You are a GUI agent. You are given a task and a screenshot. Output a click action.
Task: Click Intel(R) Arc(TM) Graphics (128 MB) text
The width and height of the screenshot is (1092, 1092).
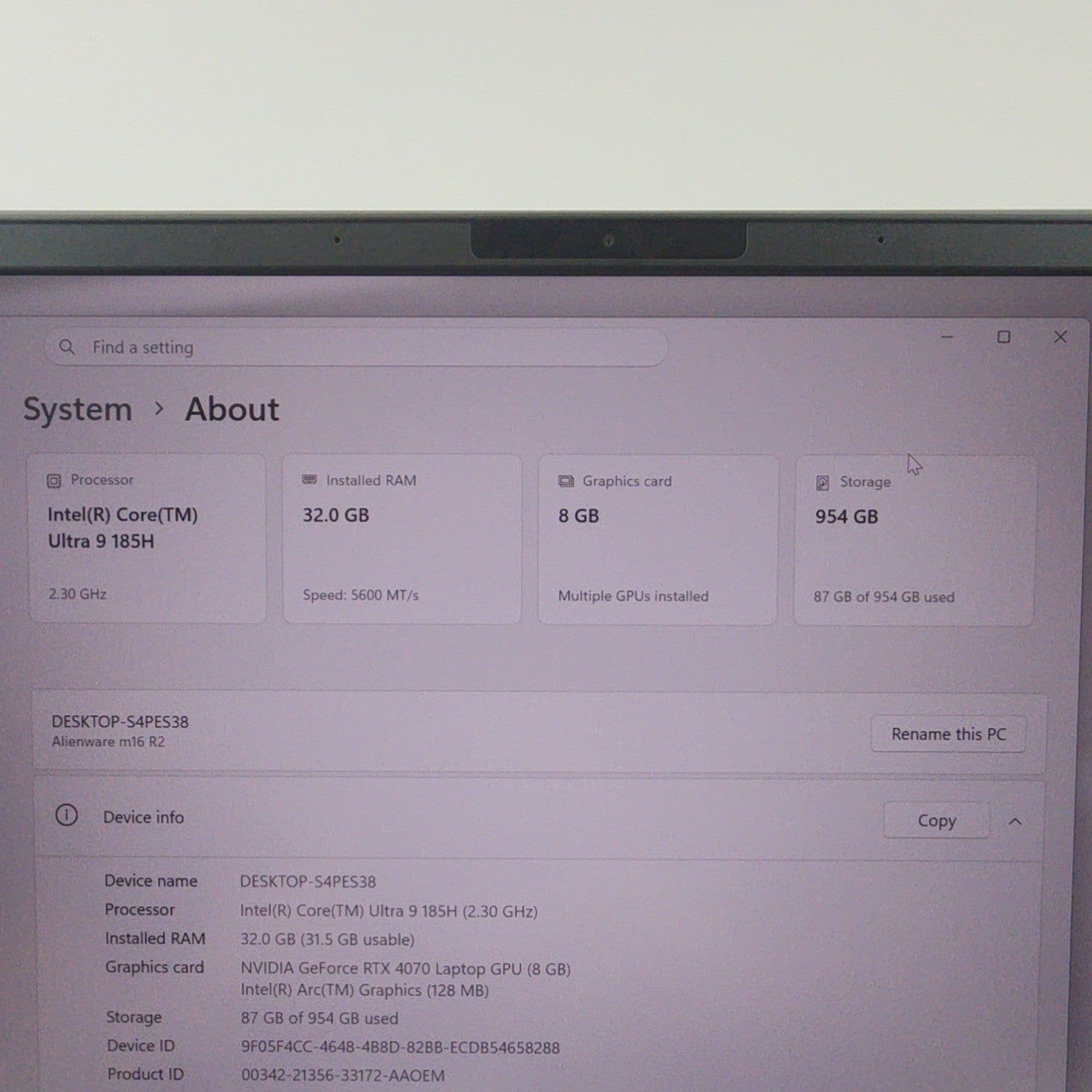pyautogui.click(x=365, y=990)
